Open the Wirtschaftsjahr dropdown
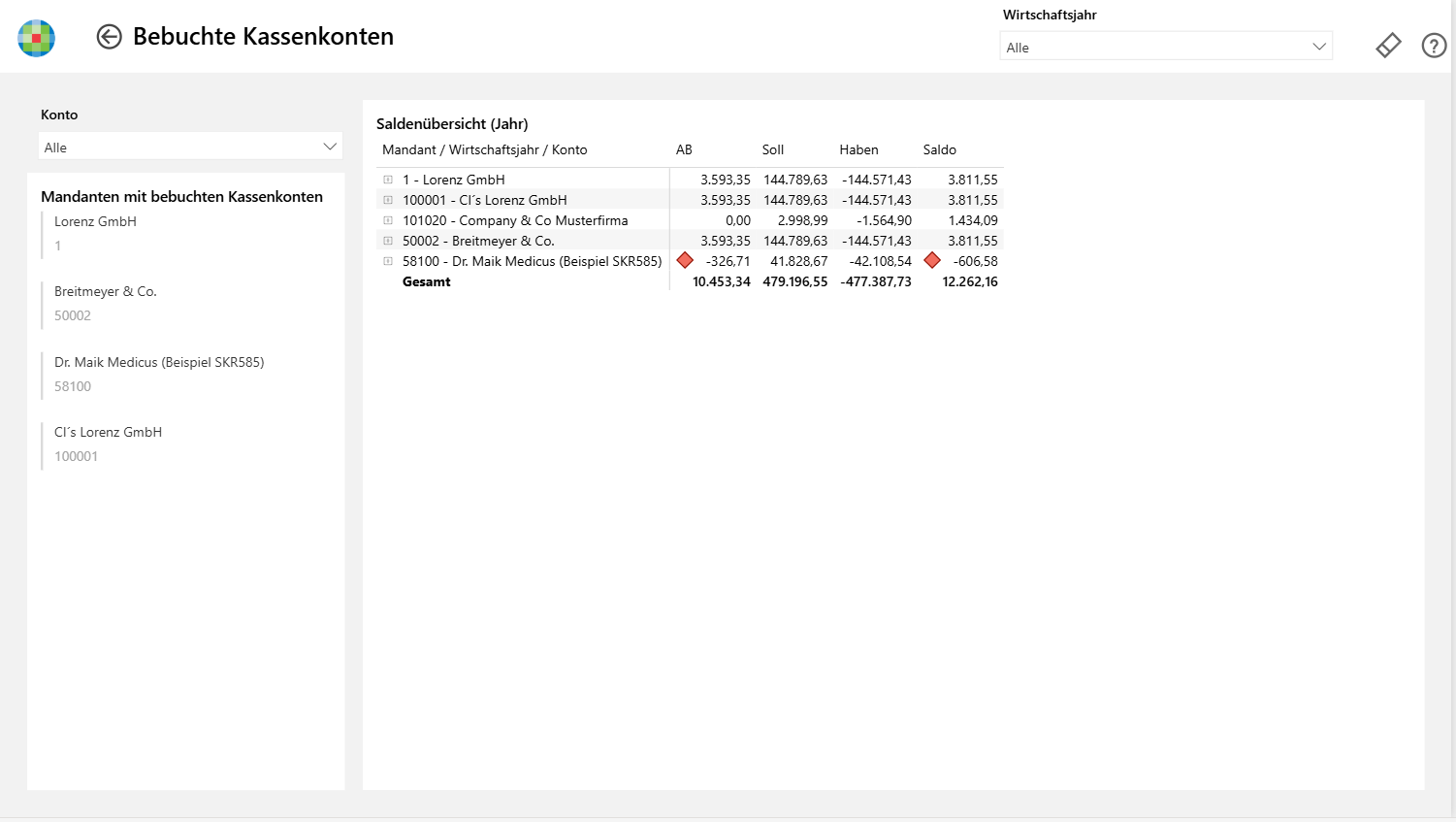The width and height of the screenshot is (1456, 822). 1166,47
